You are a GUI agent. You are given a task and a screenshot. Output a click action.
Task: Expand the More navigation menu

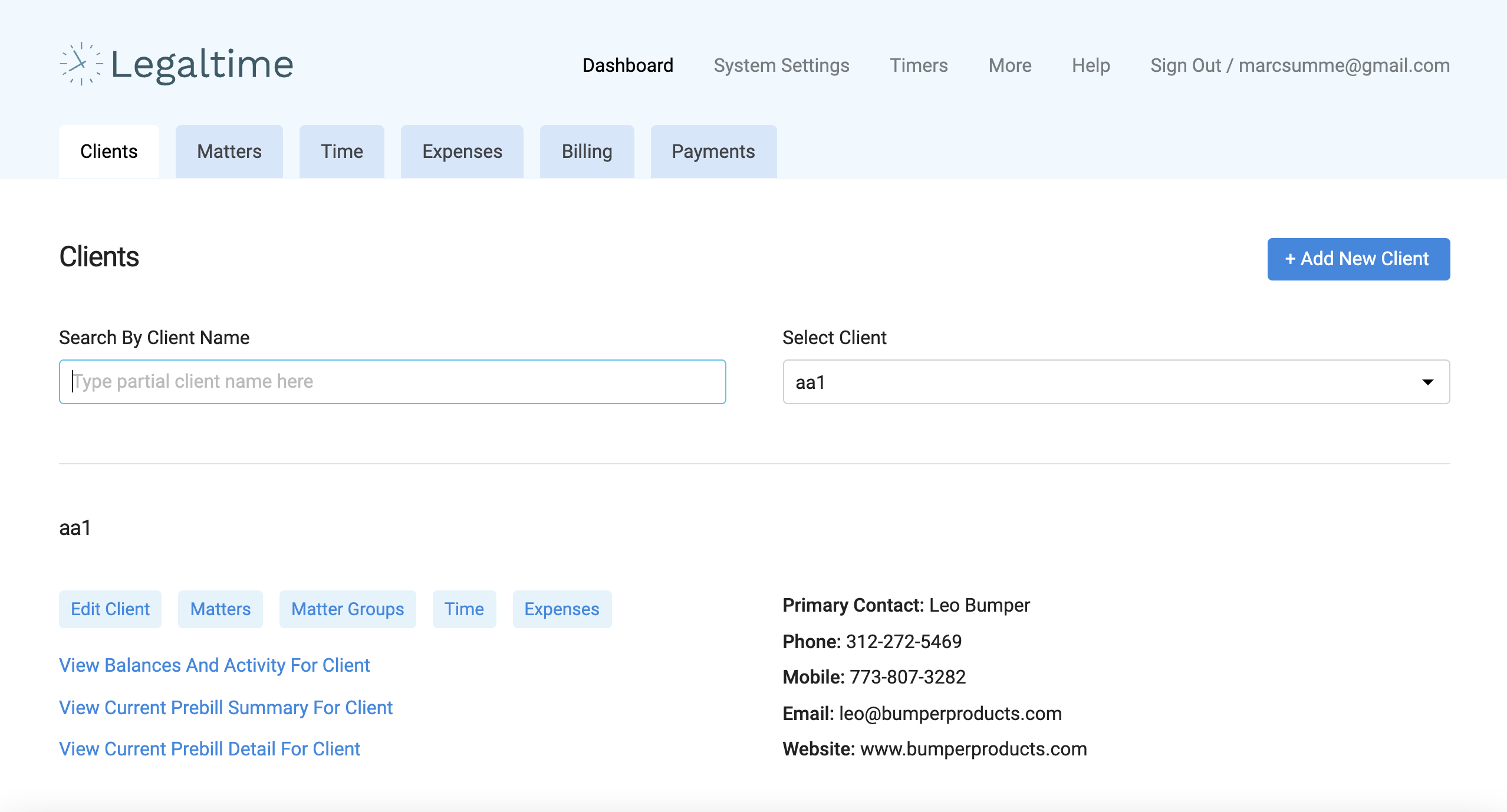tap(1009, 65)
